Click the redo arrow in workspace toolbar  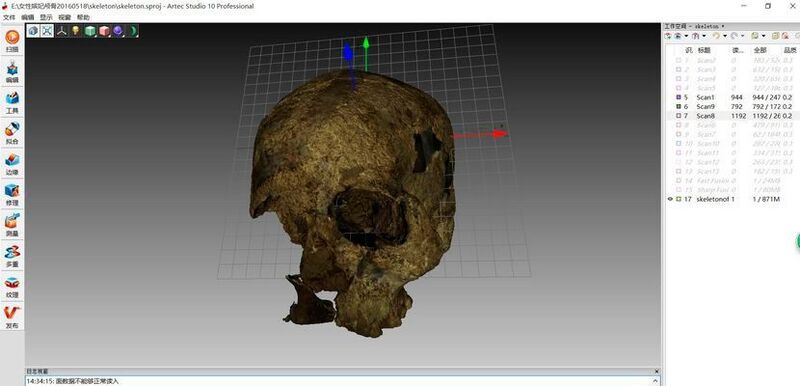coord(734,36)
